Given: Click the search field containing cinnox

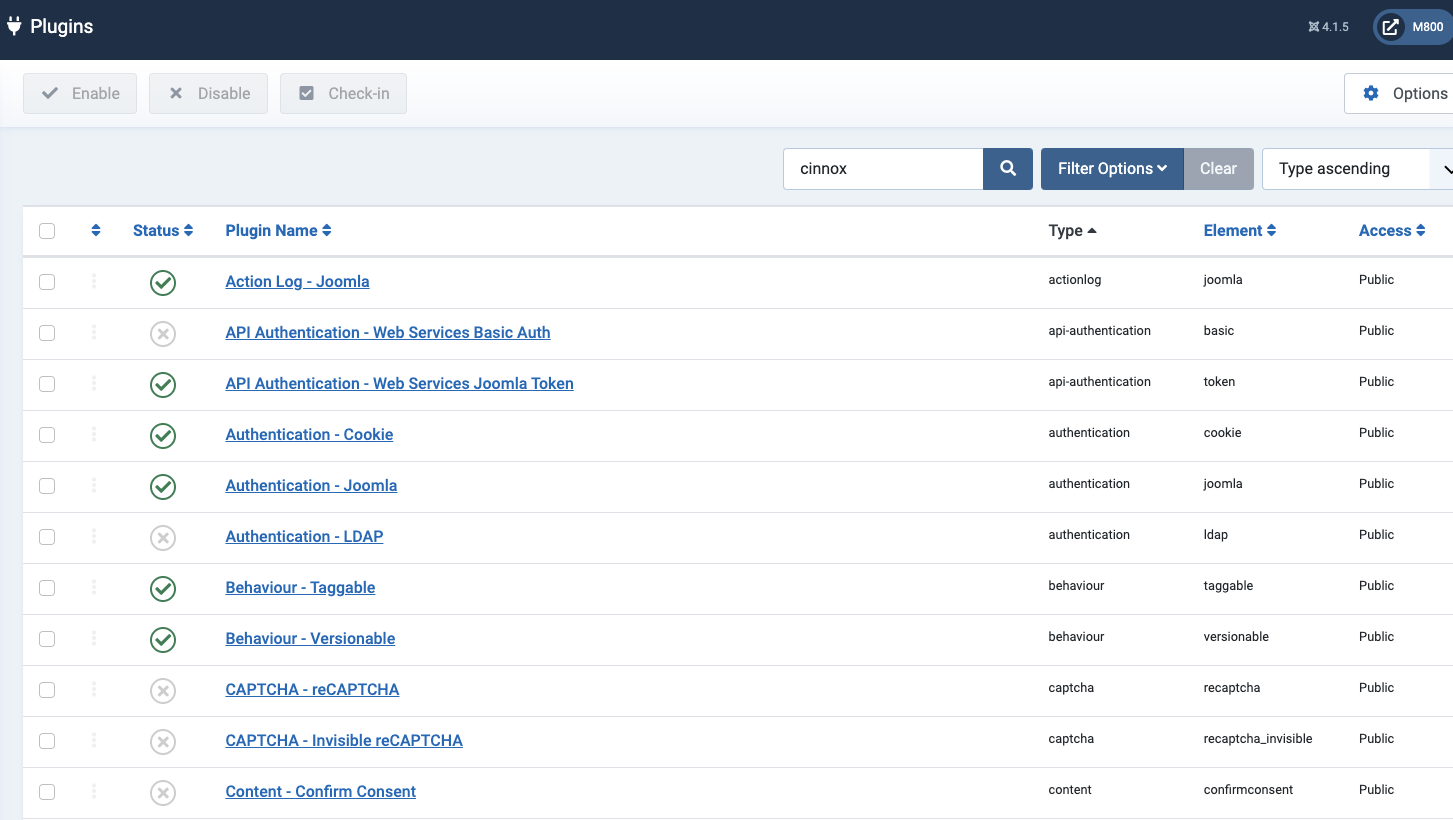Looking at the screenshot, I should coord(883,169).
